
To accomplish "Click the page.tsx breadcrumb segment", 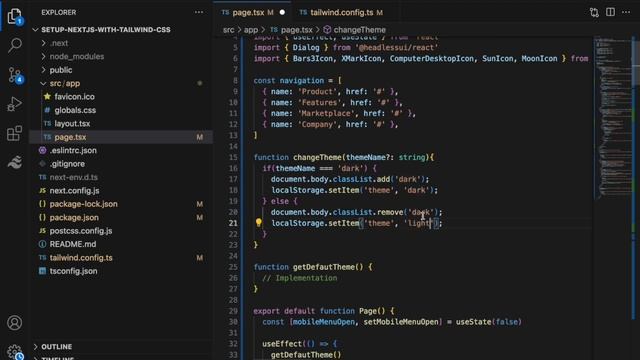I will click(296, 30).
